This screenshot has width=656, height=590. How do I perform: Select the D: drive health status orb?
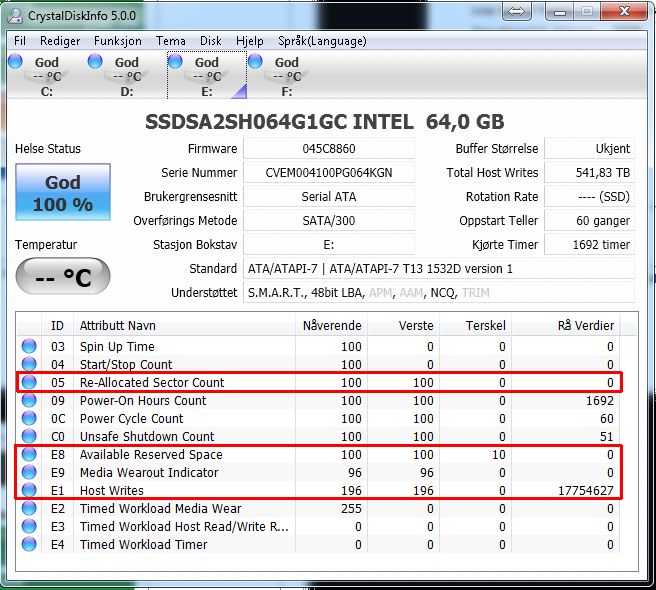(x=95, y=61)
